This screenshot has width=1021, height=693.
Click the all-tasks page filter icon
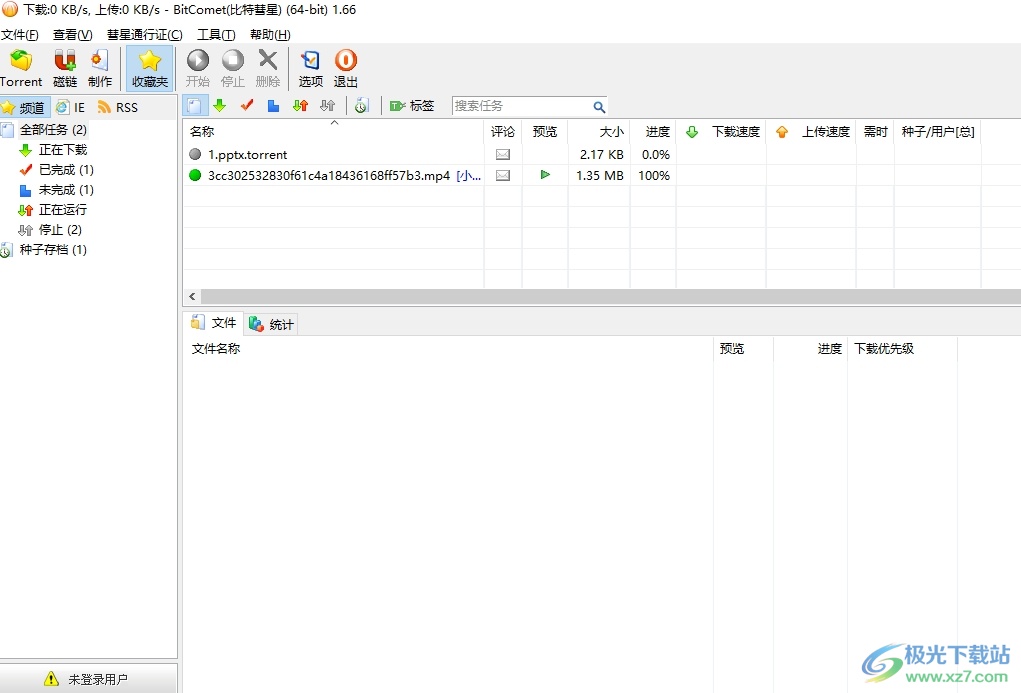[195, 106]
